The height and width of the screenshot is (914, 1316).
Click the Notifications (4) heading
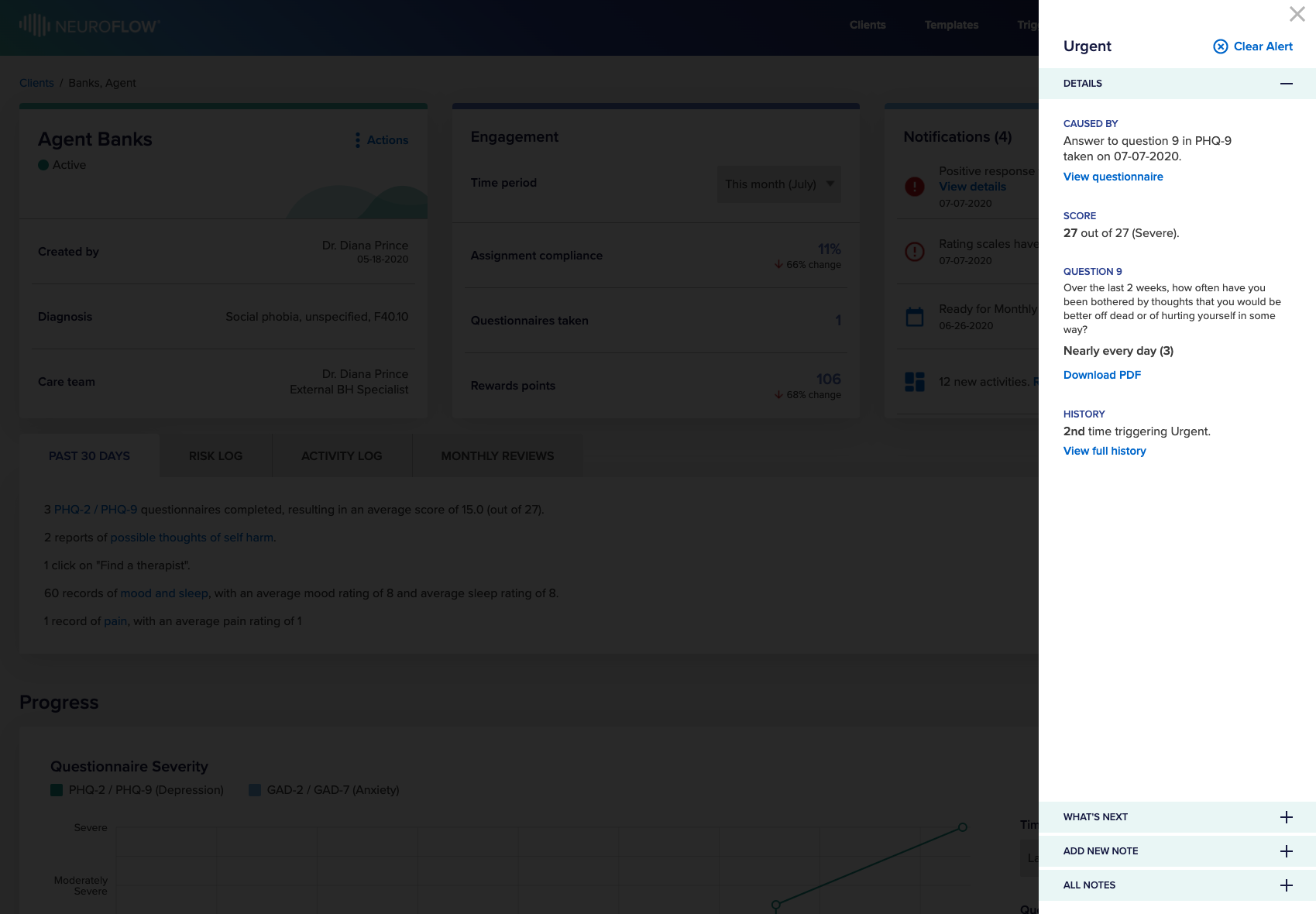[957, 137]
